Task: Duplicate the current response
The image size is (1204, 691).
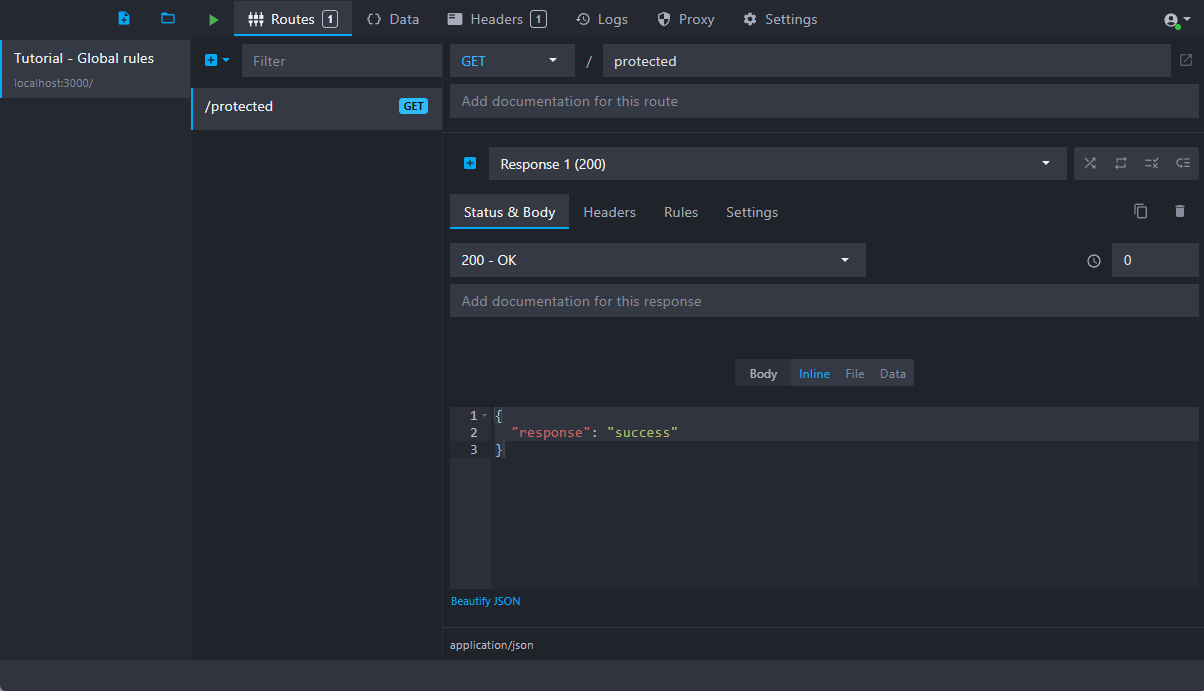Action: coord(1140,211)
